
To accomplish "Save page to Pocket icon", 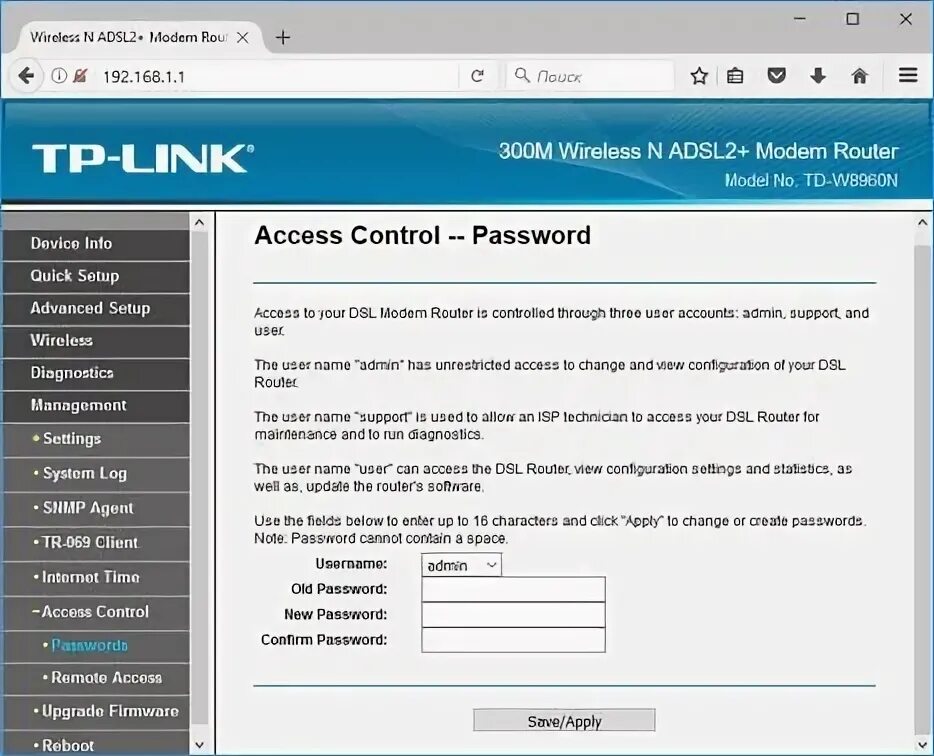I will (776, 76).
